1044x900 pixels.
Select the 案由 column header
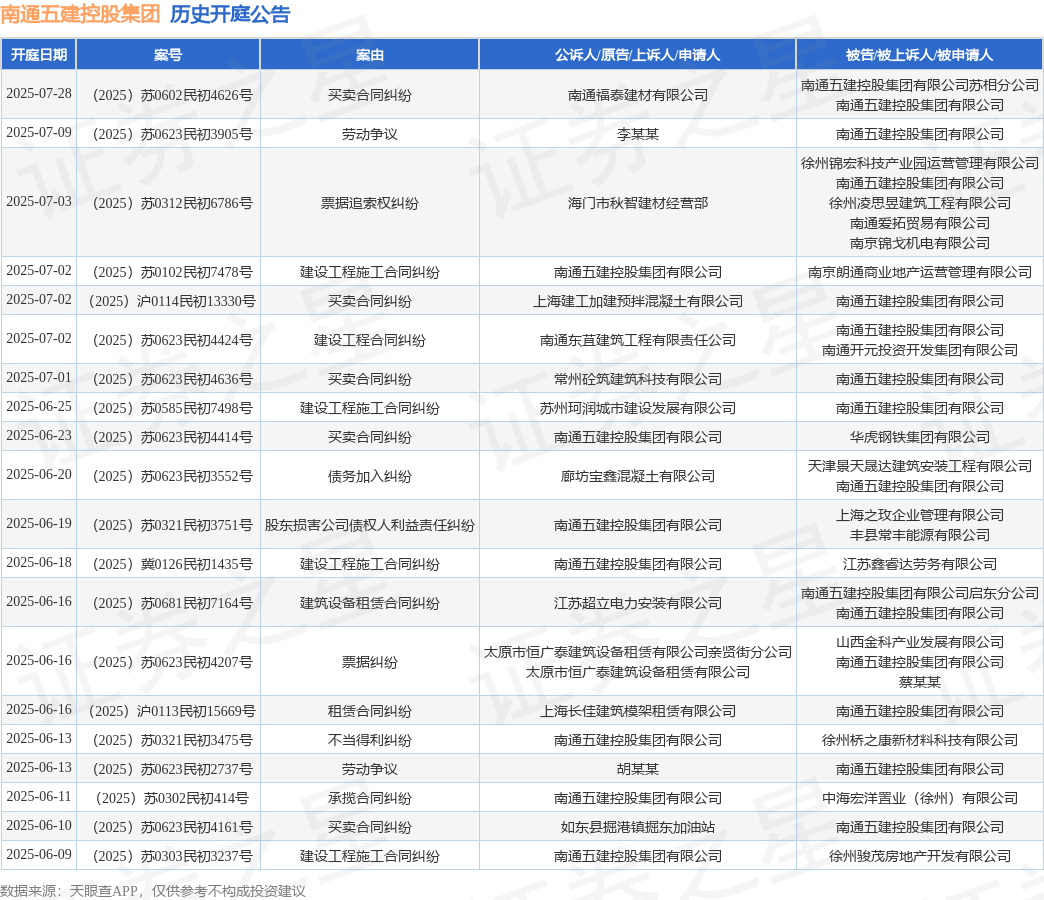370,55
